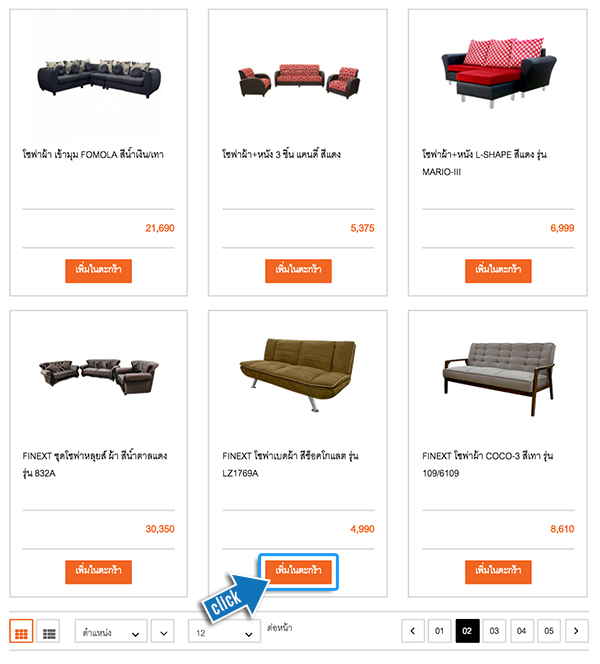Toggle sort direction arrow box

163,631
